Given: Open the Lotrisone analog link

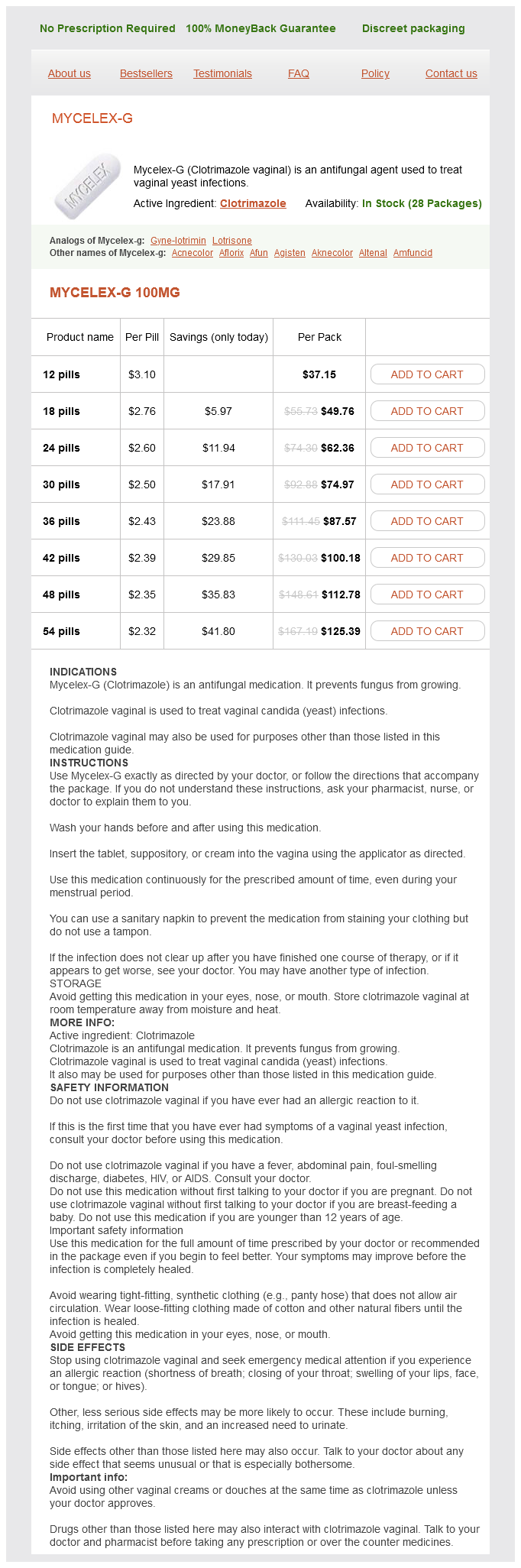Looking at the screenshot, I should pos(232,241).
